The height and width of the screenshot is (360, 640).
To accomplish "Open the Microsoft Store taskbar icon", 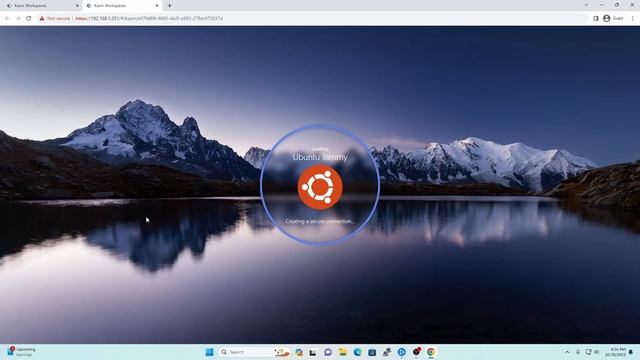I will 372,352.
